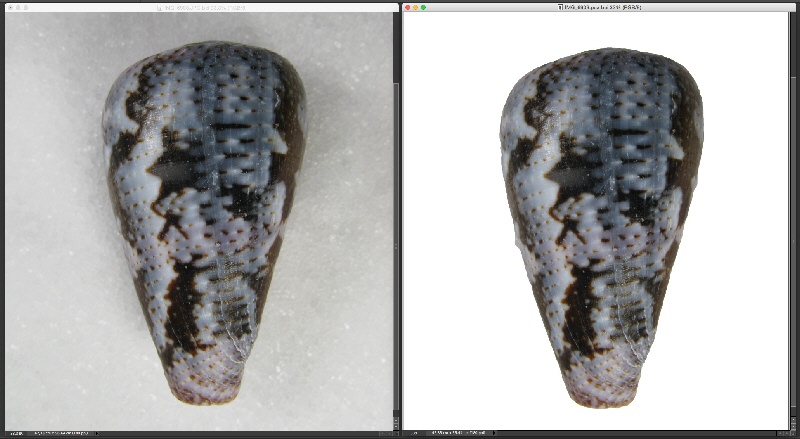Screen dimensions: 800x439
Task: Click the vertical scrollbar of right window
Action: point(795,220)
